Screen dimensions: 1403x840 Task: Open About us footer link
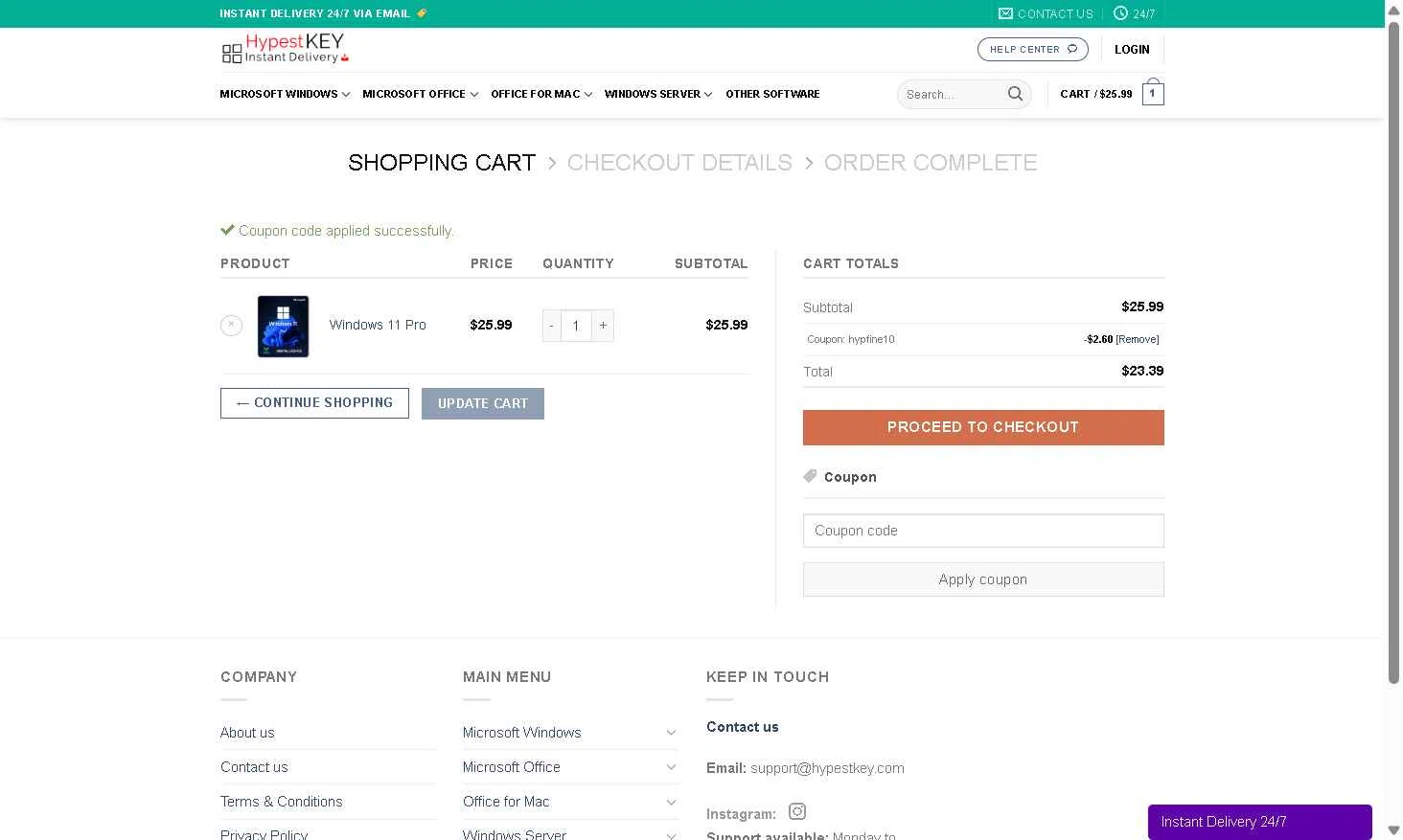tap(247, 733)
